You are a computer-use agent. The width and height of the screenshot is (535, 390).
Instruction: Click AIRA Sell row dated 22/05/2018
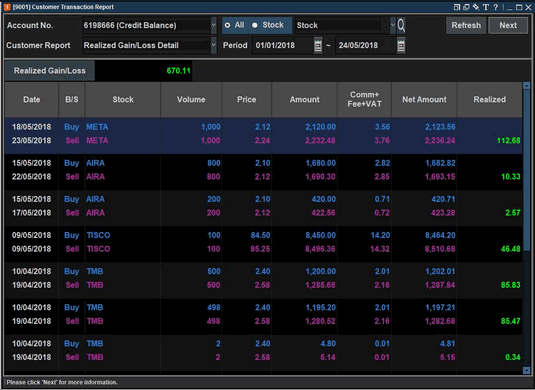[263, 177]
